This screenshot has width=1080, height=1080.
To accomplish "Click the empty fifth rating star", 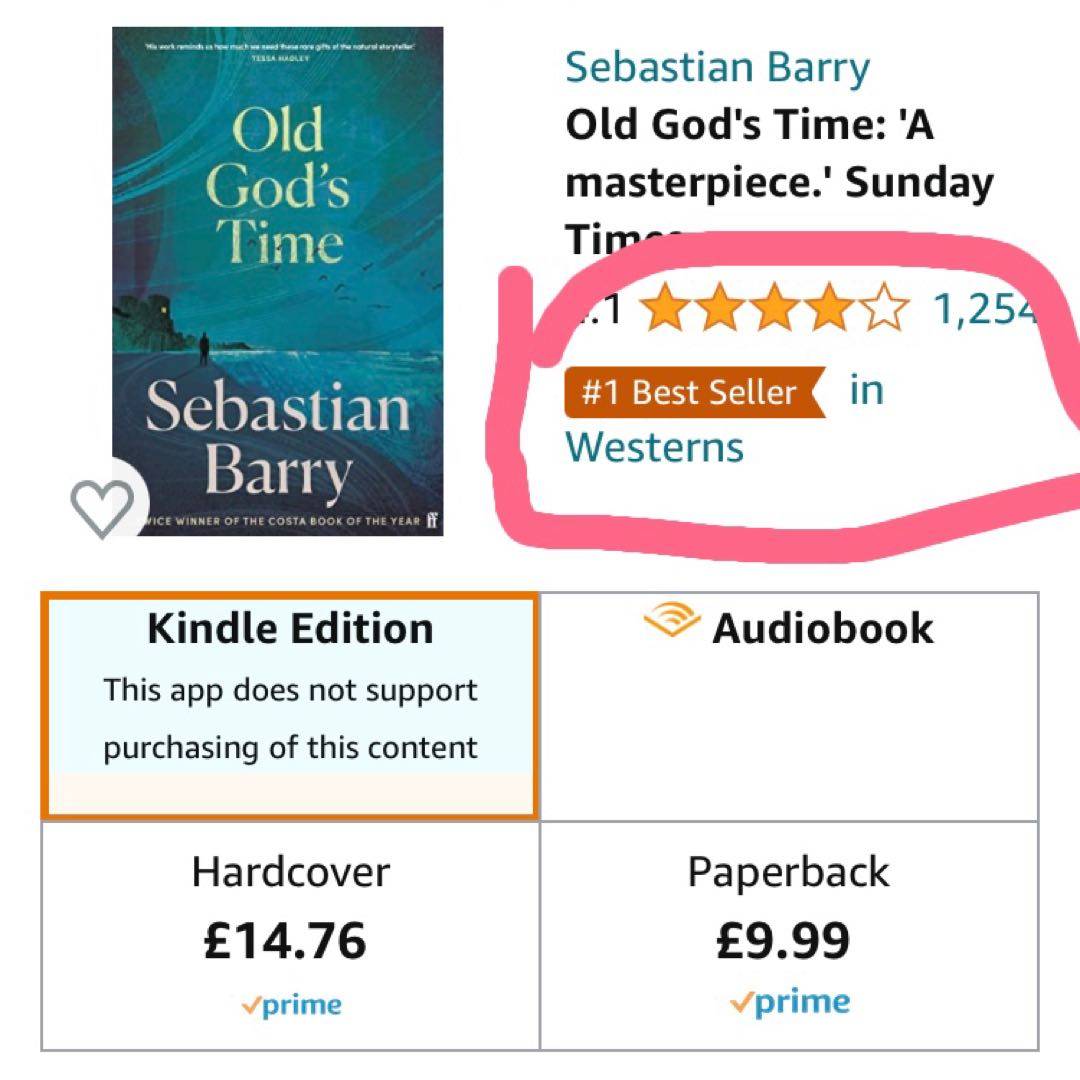I will [885, 311].
